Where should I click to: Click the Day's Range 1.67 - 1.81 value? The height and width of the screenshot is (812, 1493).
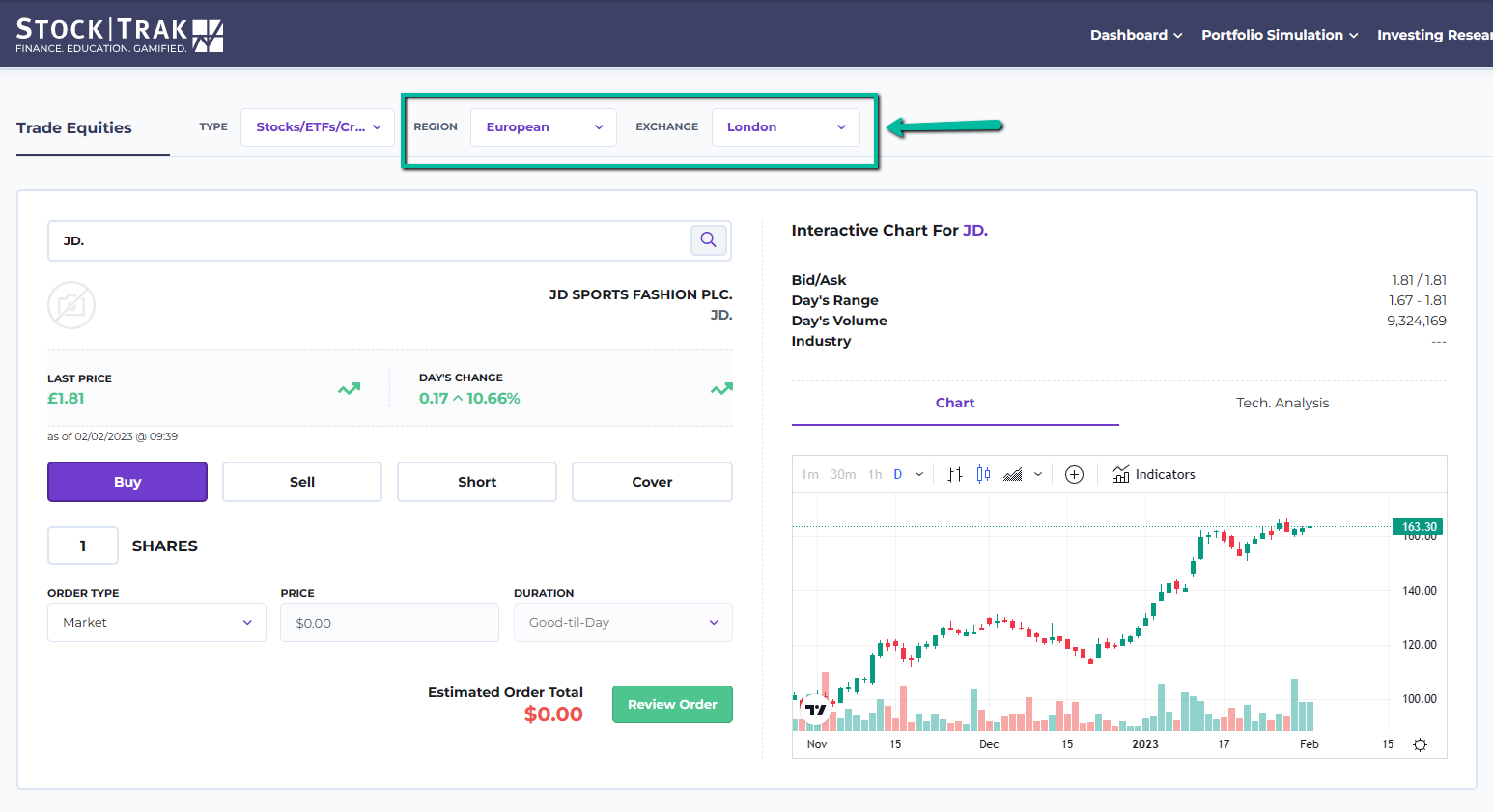tap(1418, 300)
